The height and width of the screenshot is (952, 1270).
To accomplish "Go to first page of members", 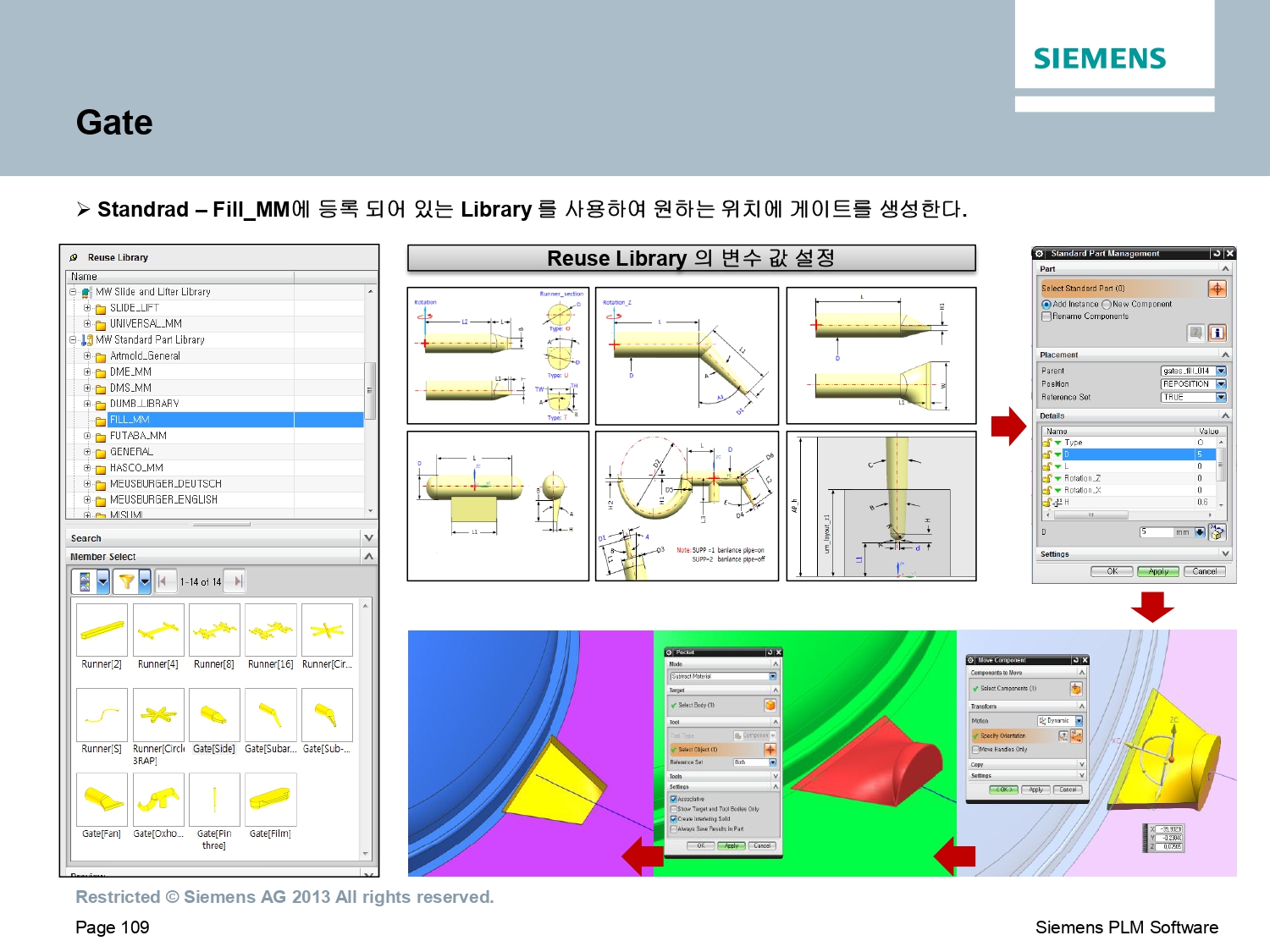I will point(164,581).
